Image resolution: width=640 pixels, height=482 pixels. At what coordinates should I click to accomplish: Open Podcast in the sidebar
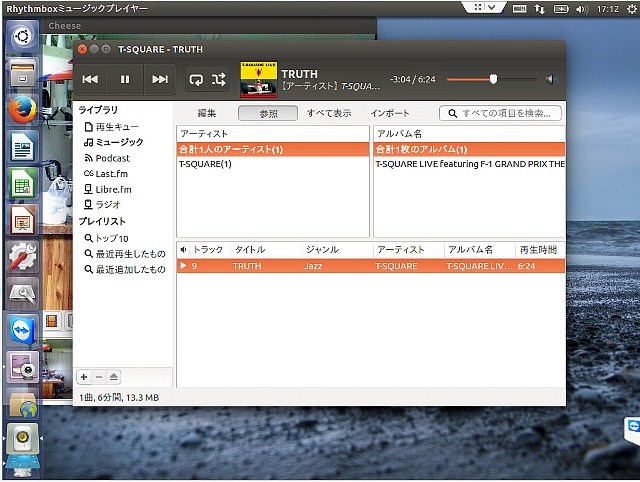[x=107, y=158]
